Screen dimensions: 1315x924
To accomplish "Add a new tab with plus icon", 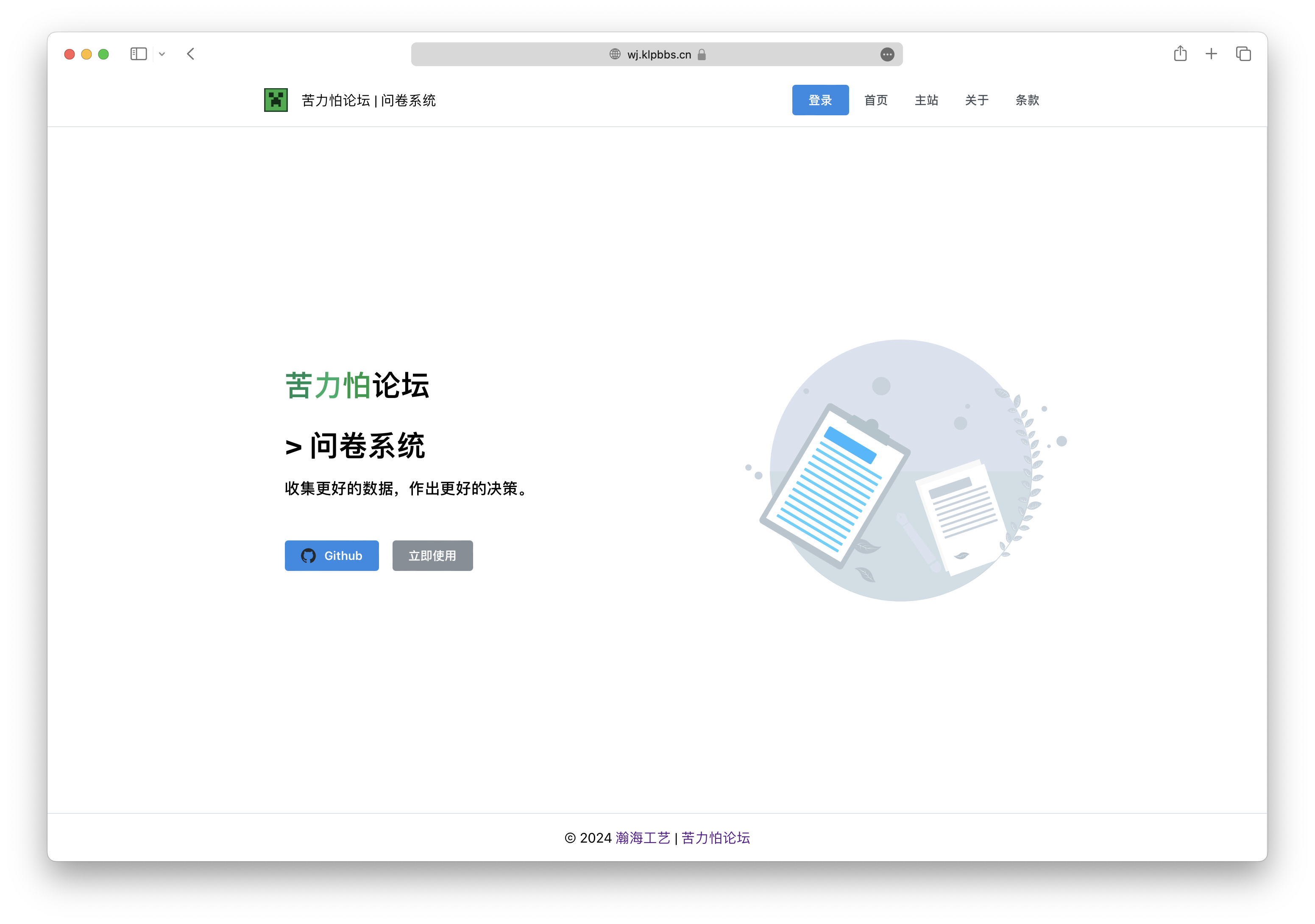I will 1211,54.
